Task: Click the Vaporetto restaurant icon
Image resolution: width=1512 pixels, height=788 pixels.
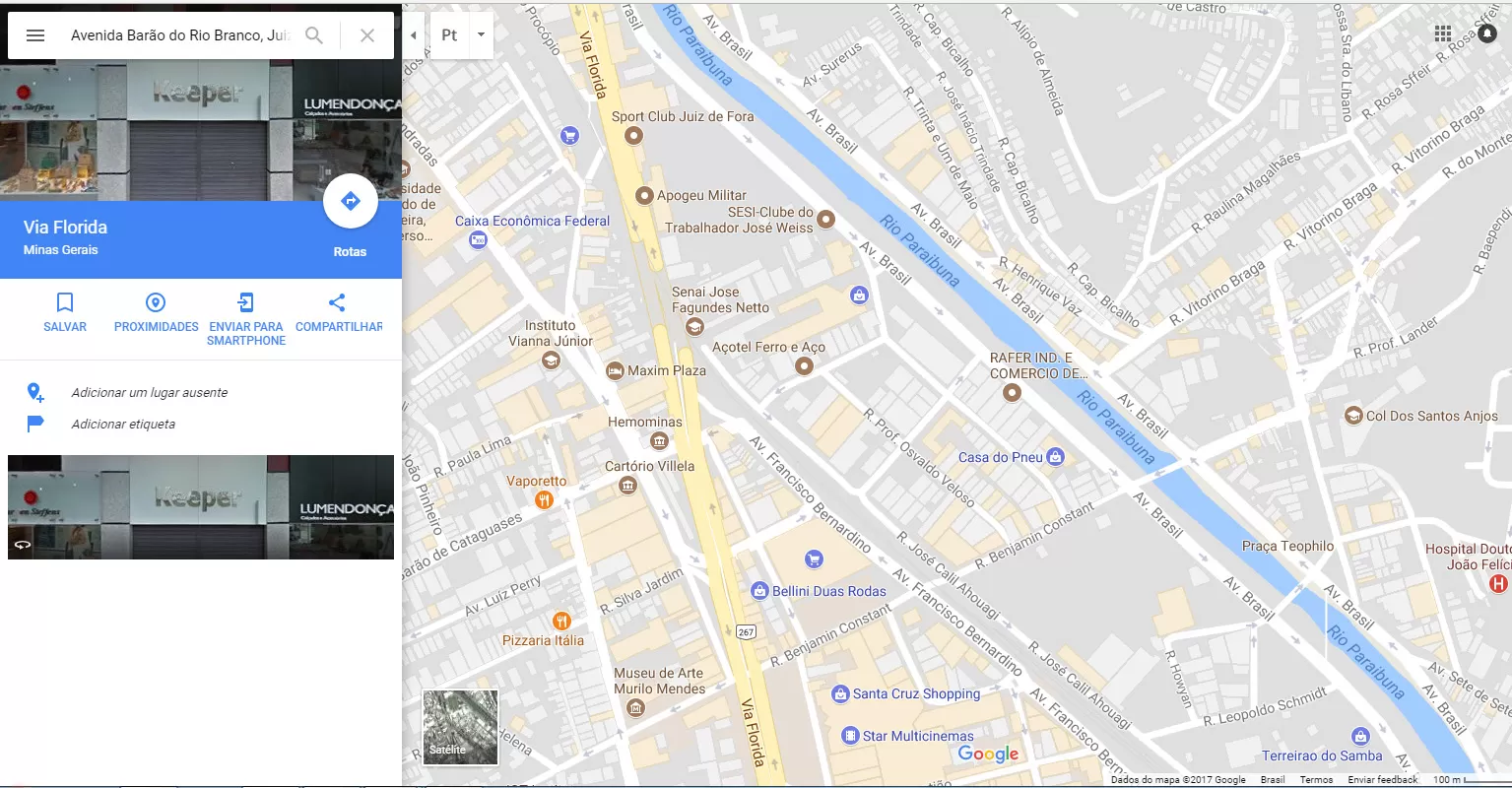Action: [x=543, y=500]
